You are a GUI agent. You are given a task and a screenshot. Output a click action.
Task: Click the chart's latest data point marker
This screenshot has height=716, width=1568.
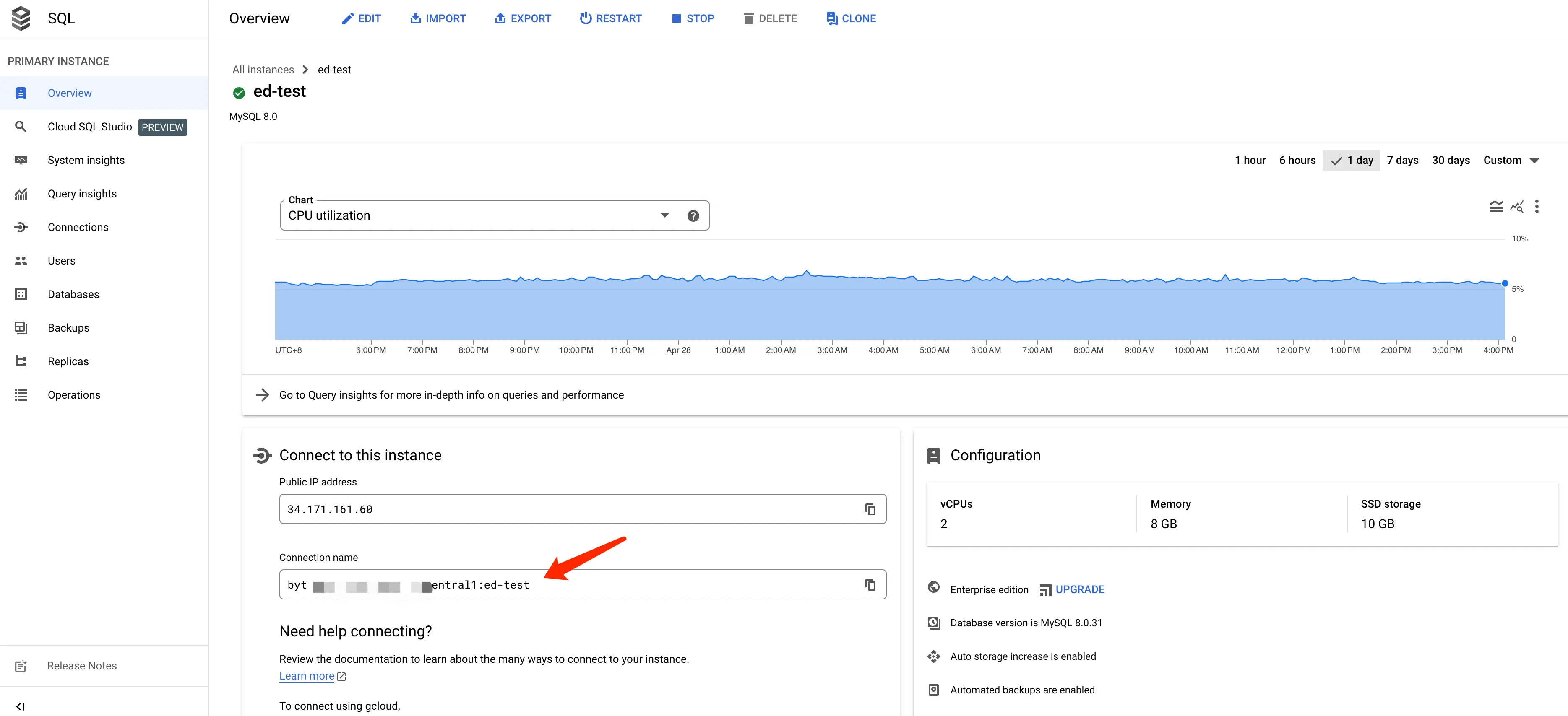(x=1505, y=283)
